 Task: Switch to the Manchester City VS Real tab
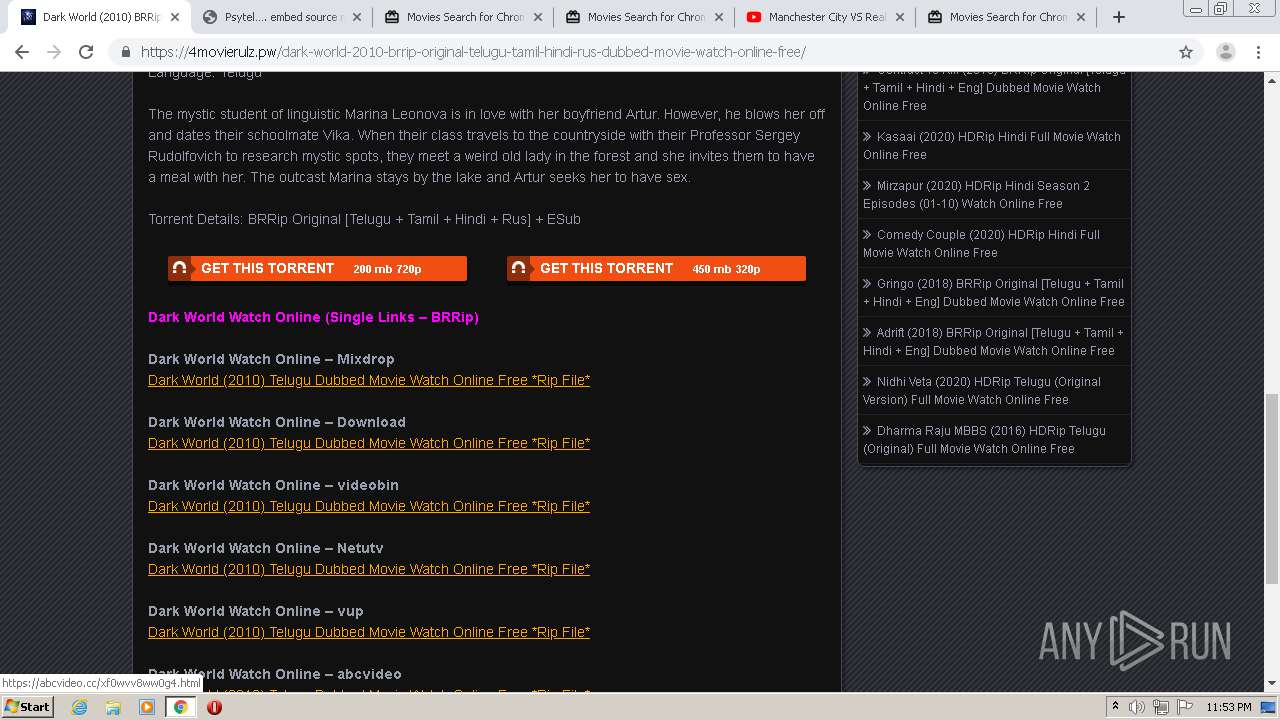point(827,17)
